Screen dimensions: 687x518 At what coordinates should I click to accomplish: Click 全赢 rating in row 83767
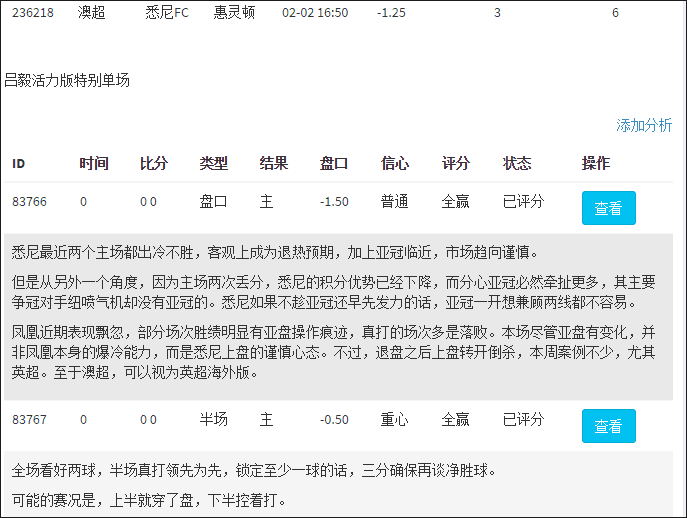455,419
